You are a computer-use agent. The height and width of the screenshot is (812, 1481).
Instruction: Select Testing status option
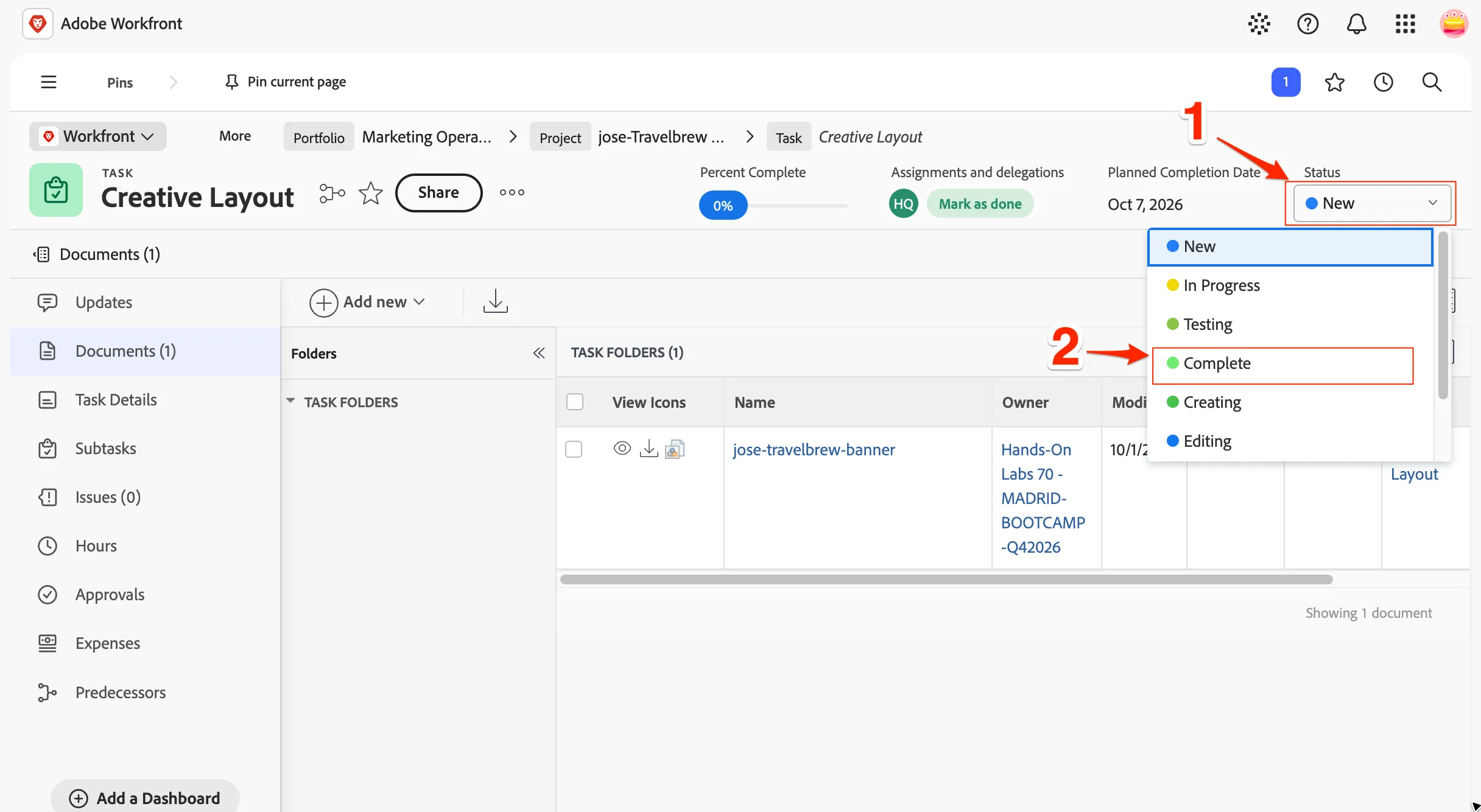point(1290,324)
